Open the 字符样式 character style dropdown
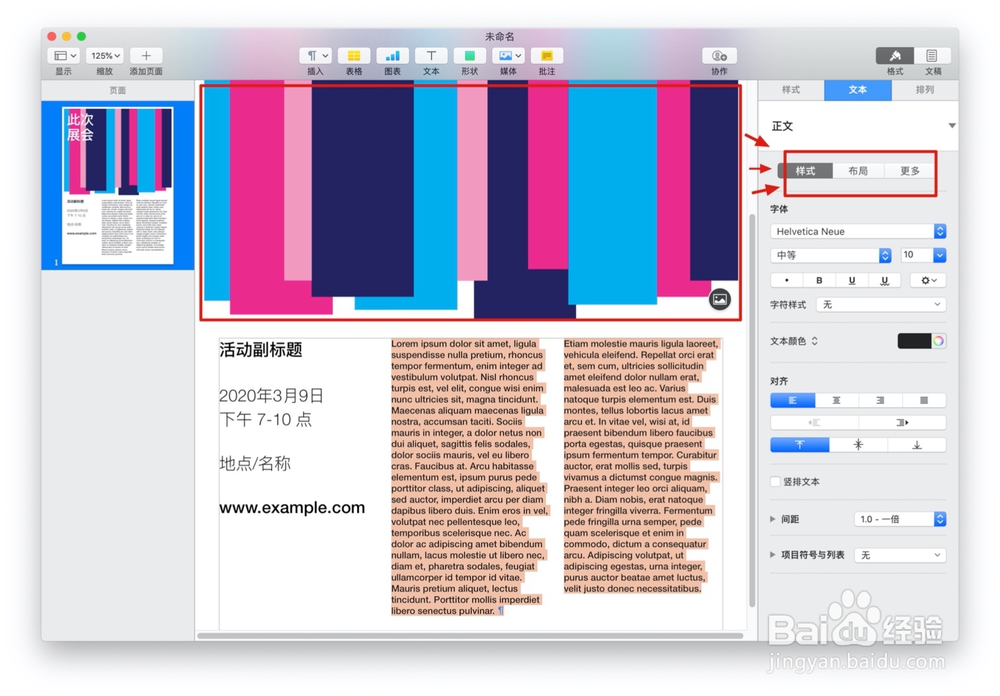1000x696 pixels. click(881, 304)
